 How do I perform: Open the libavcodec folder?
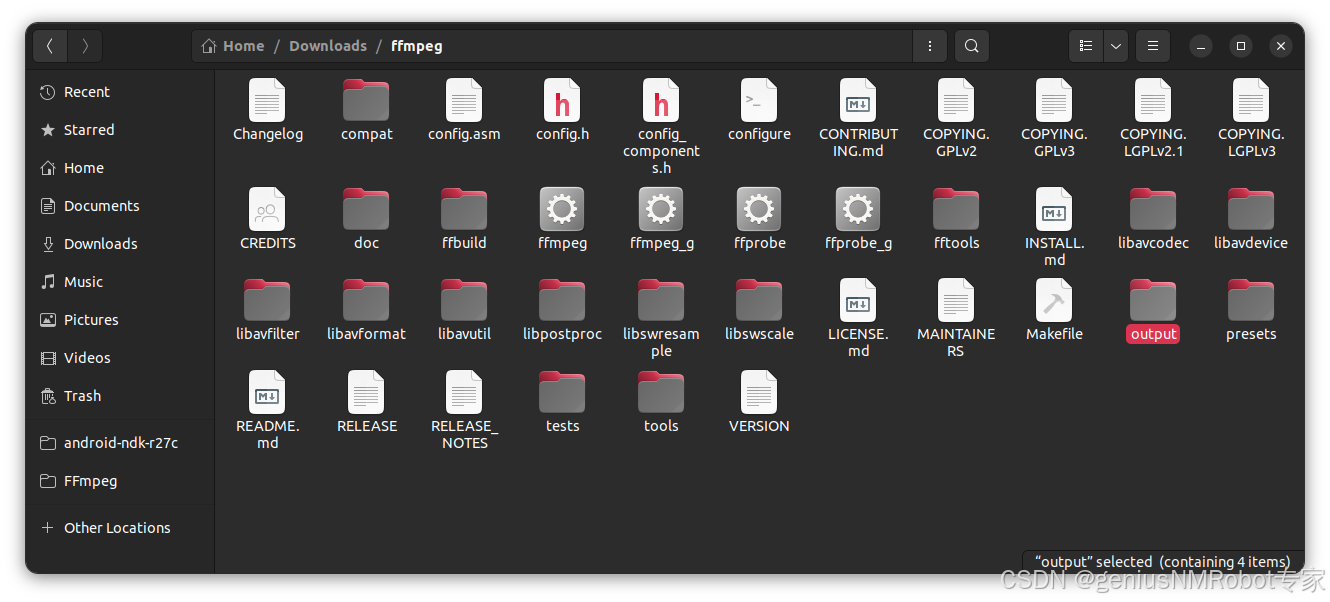(x=1152, y=210)
